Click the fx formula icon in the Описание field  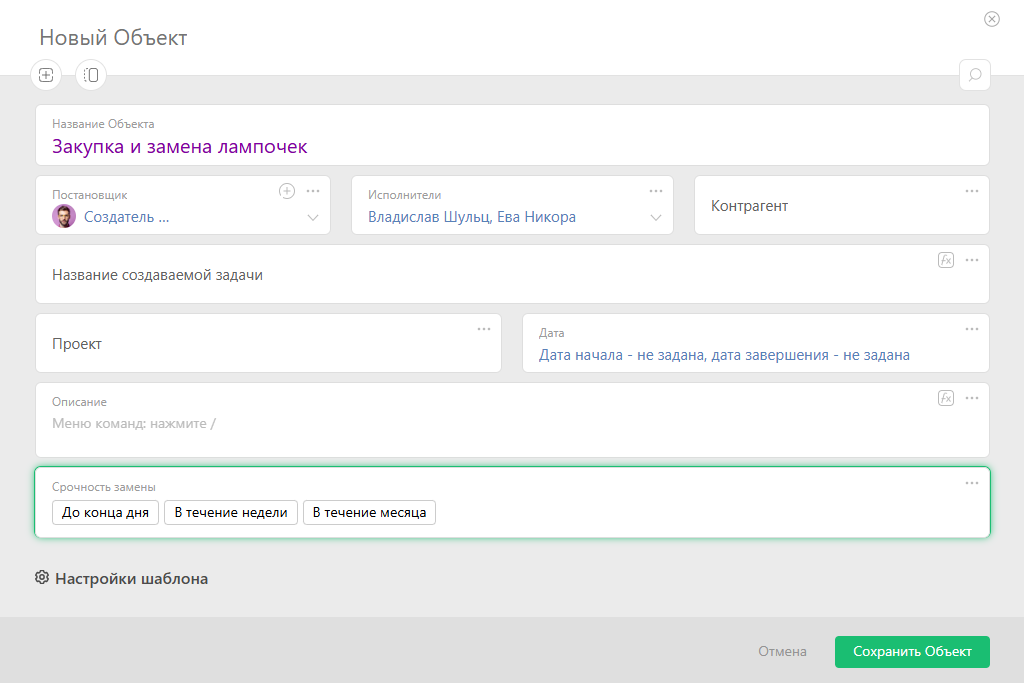tap(946, 398)
